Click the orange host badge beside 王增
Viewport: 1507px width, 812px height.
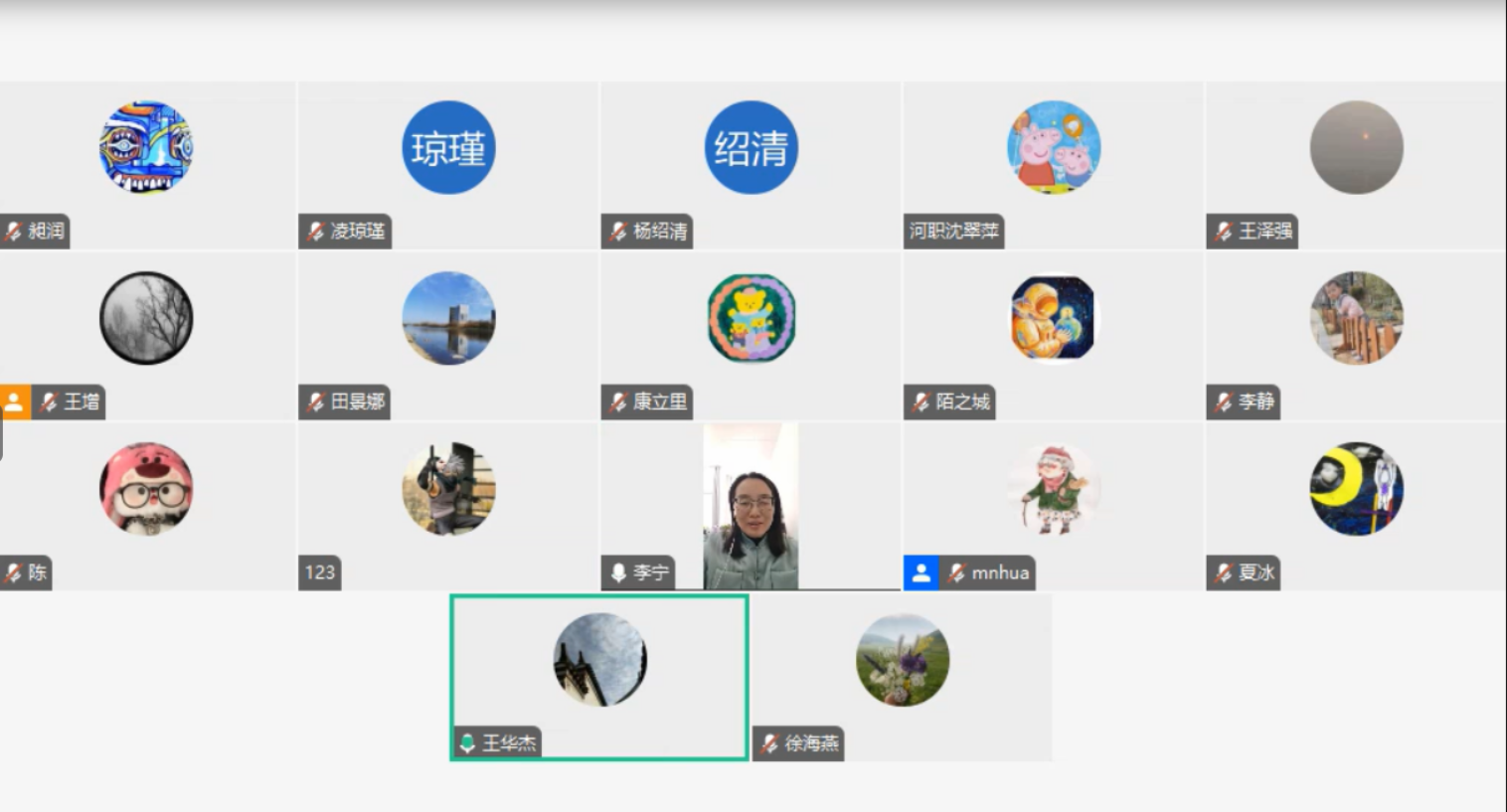click(15, 403)
